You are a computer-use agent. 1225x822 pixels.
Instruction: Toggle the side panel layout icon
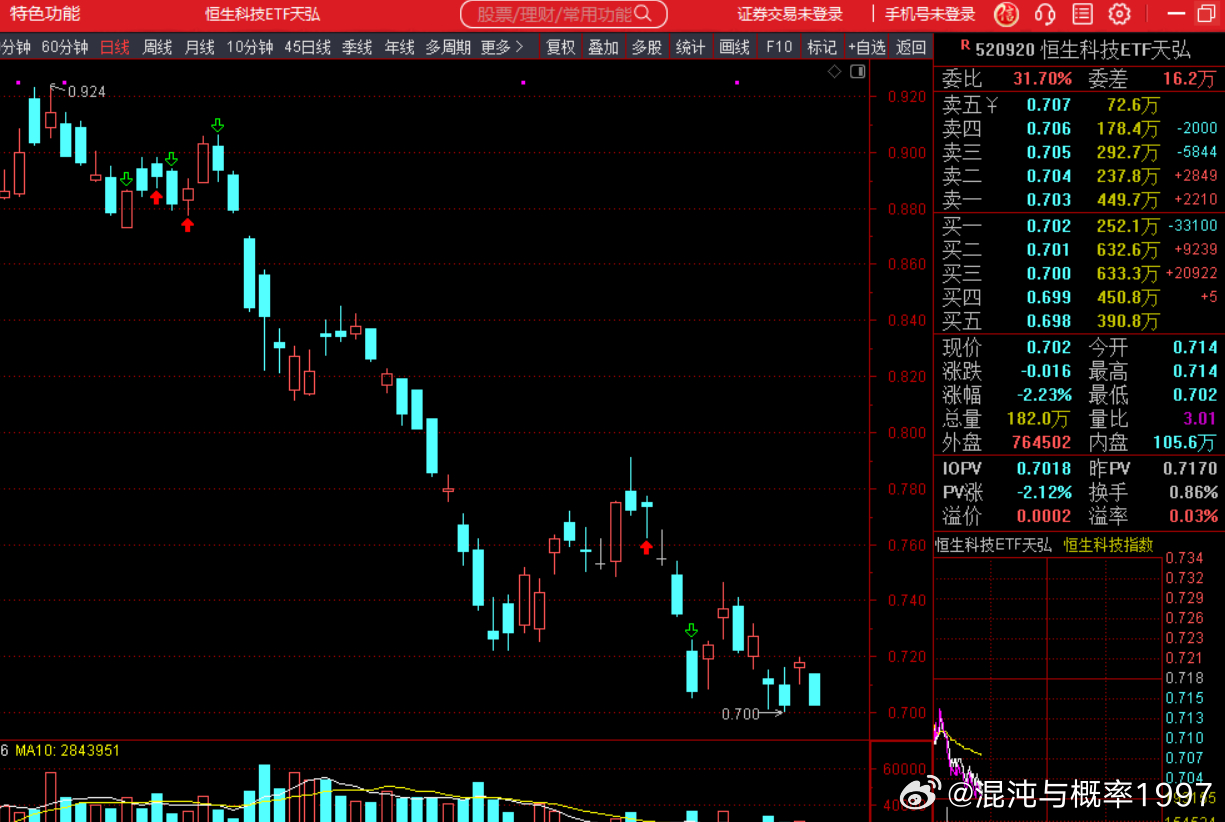(x=857, y=72)
